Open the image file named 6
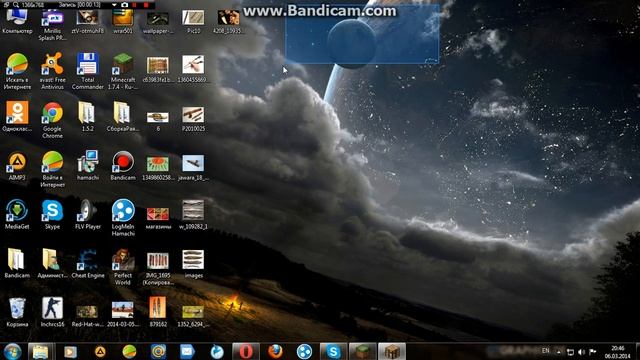Screen dimensions: 640x360 (x=158, y=121)
